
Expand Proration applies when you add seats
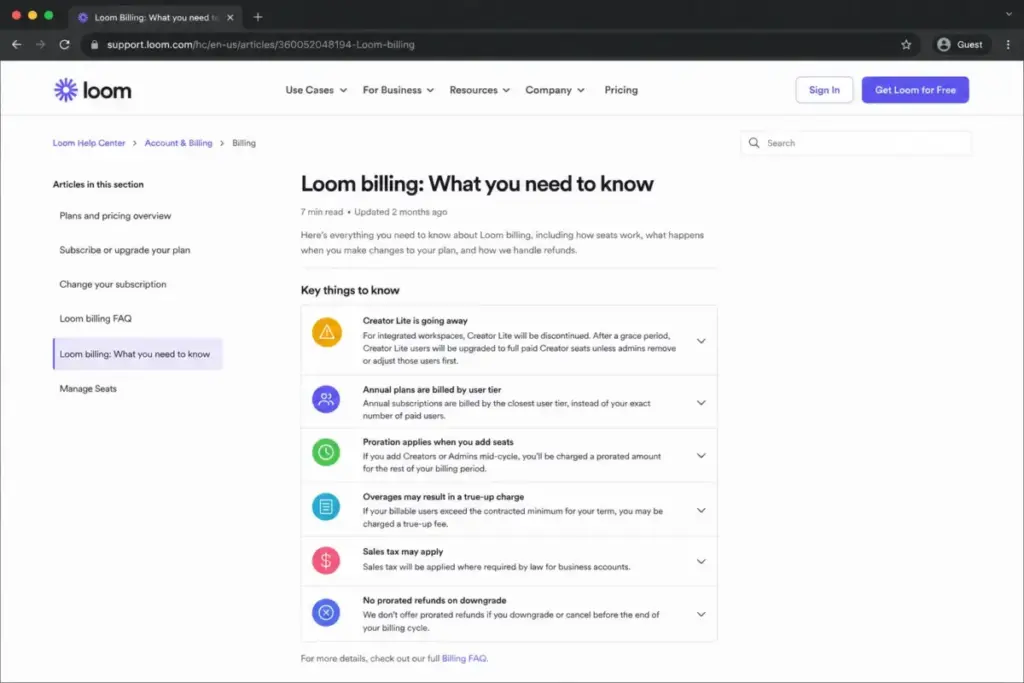coord(701,456)
